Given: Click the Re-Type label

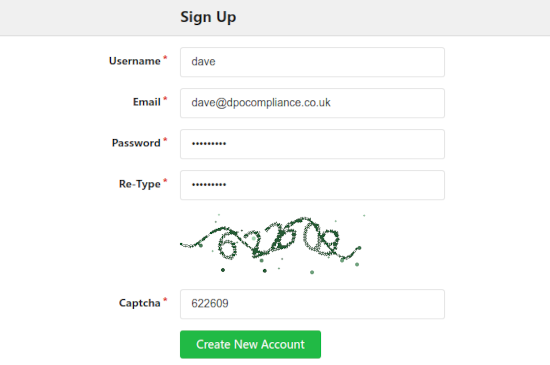Looking at the screenshot, I should click(140, 184).
